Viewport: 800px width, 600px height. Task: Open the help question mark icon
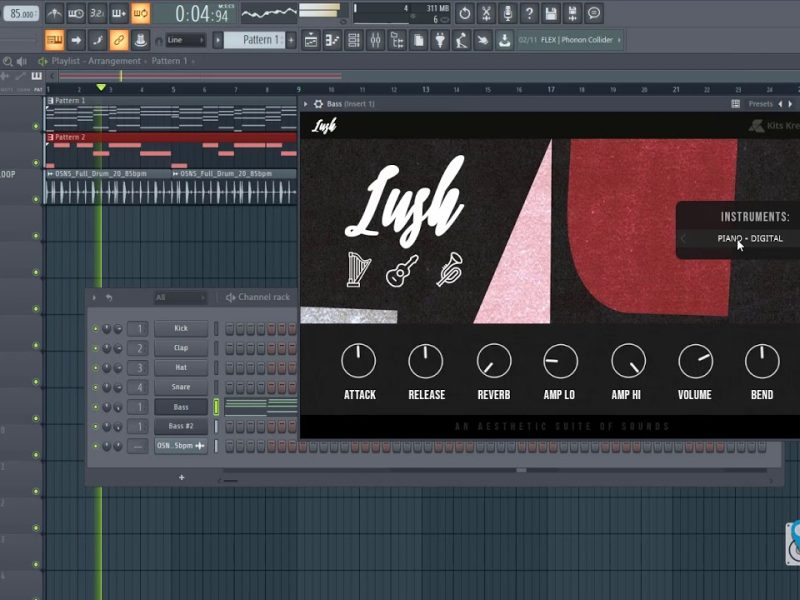point(529,14)
